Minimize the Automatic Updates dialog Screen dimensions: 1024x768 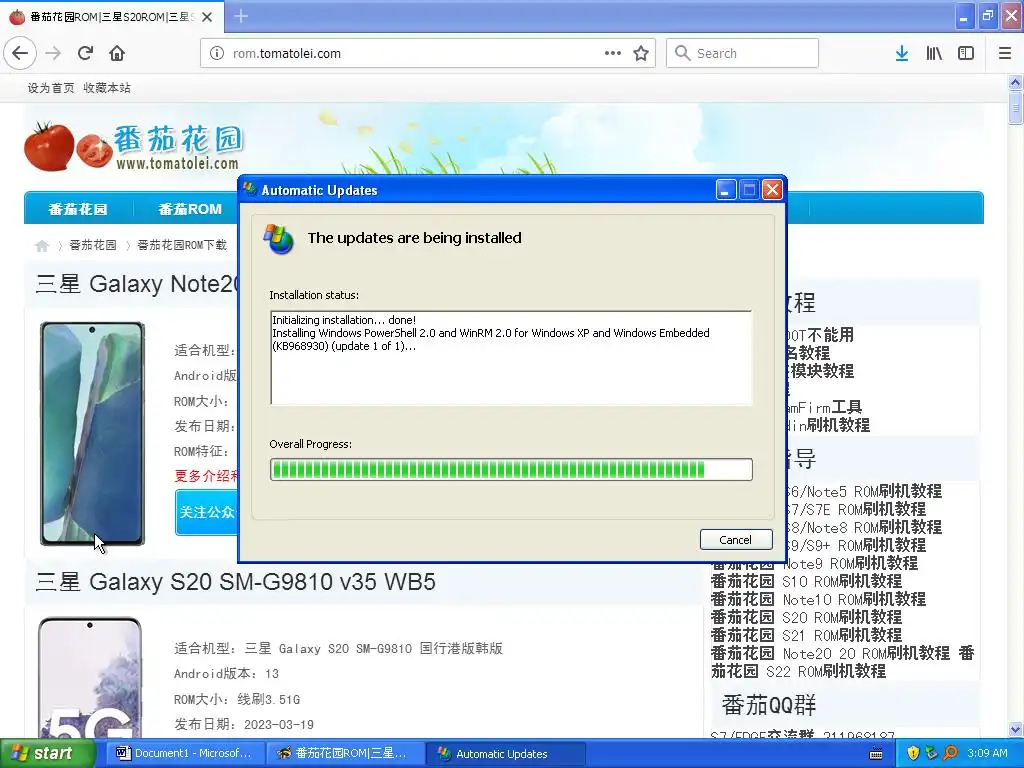click(726, 190)
